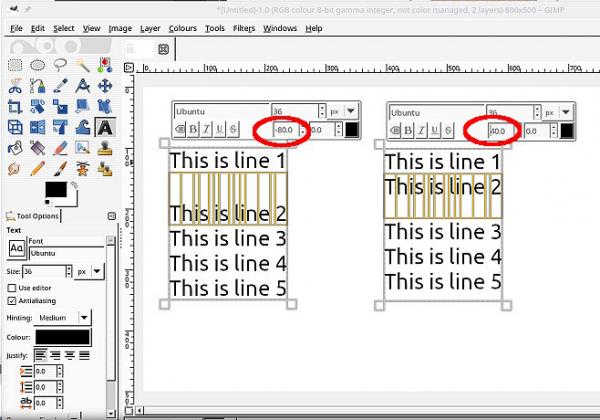Activate the Move tool

[105, 86]
